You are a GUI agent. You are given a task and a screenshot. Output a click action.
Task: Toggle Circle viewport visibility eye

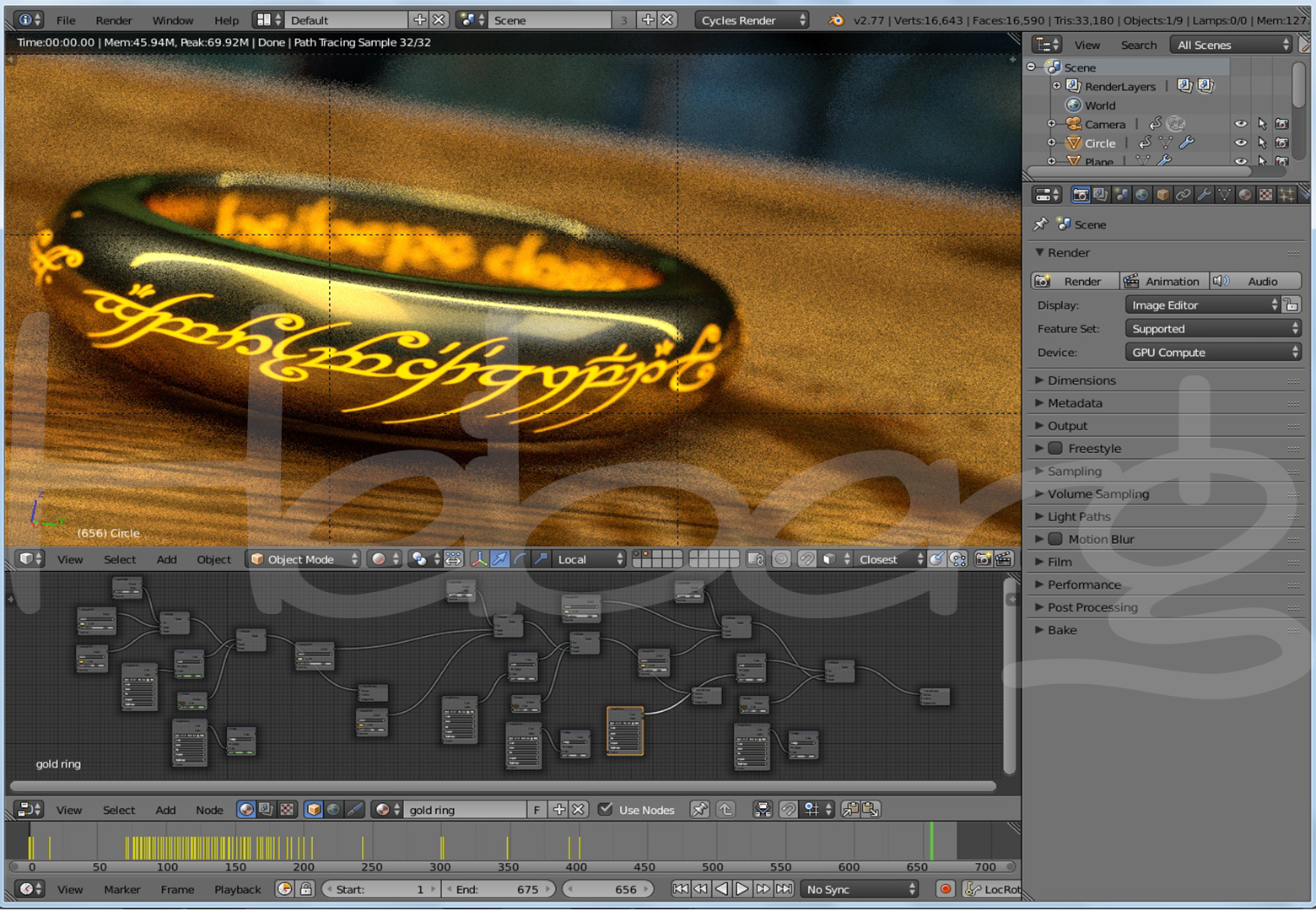point(1240,143)
